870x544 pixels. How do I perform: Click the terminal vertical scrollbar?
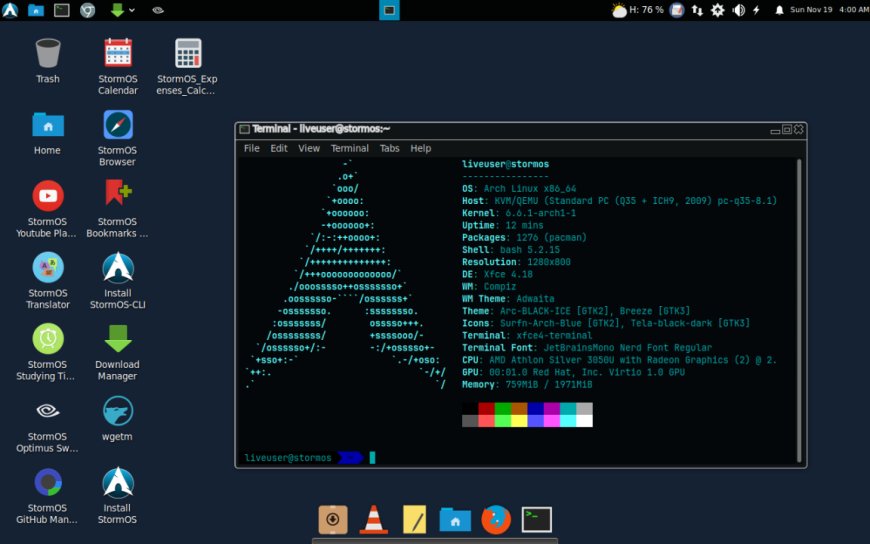[799, 311]
